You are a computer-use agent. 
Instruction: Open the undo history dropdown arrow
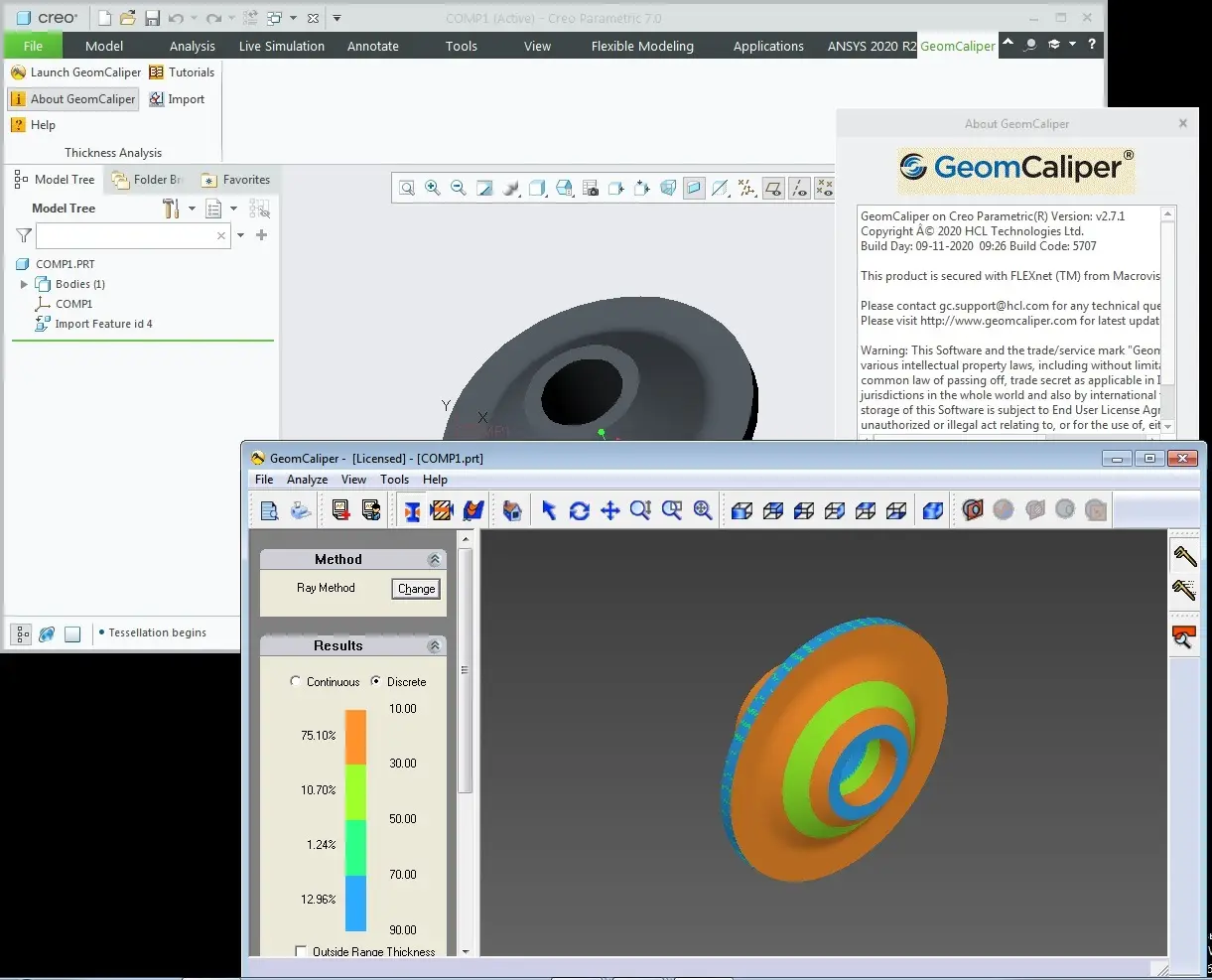click(193, 18)
